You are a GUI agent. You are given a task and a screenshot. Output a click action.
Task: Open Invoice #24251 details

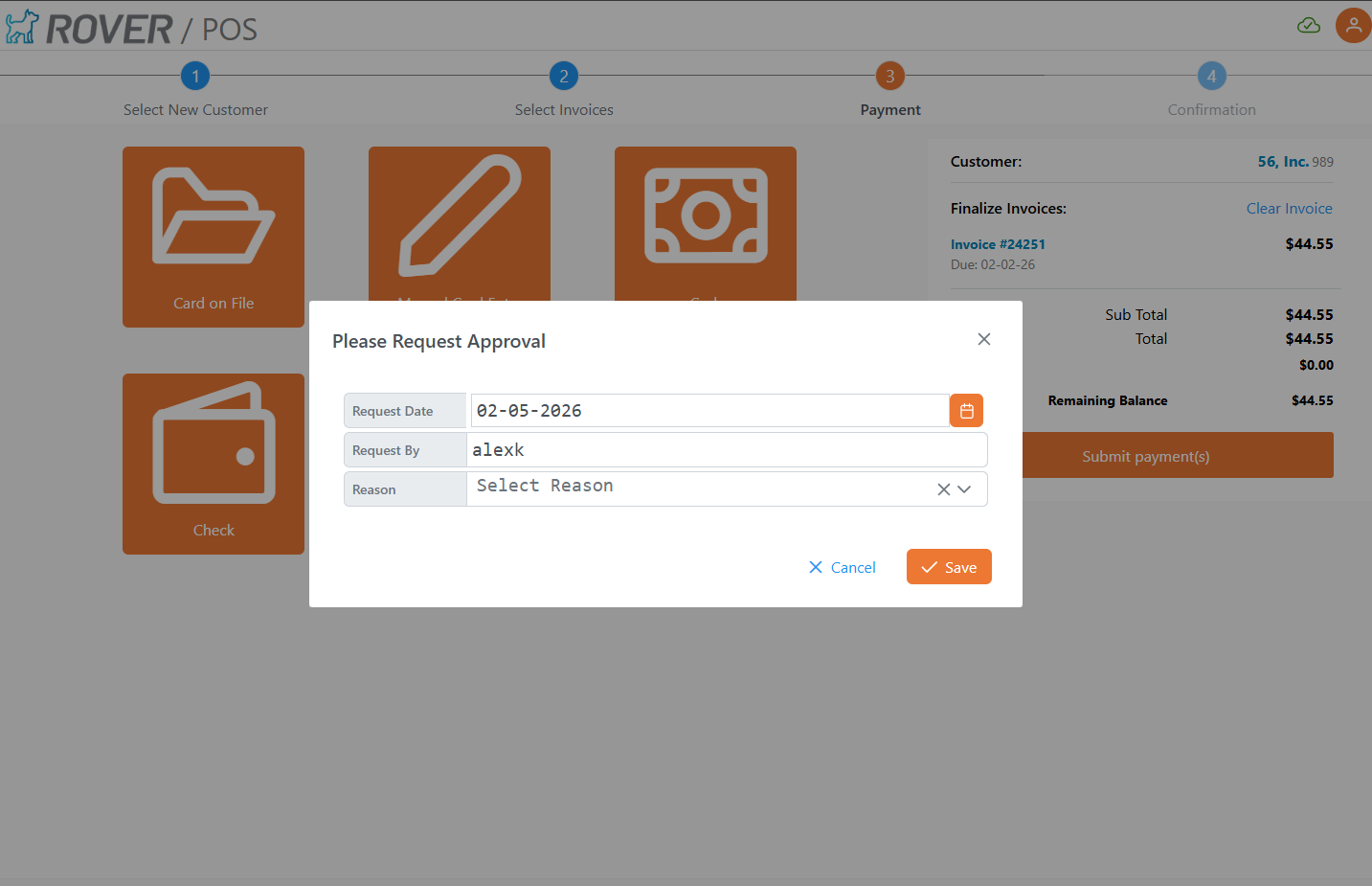pyautogui.click(x=999, y=243)
